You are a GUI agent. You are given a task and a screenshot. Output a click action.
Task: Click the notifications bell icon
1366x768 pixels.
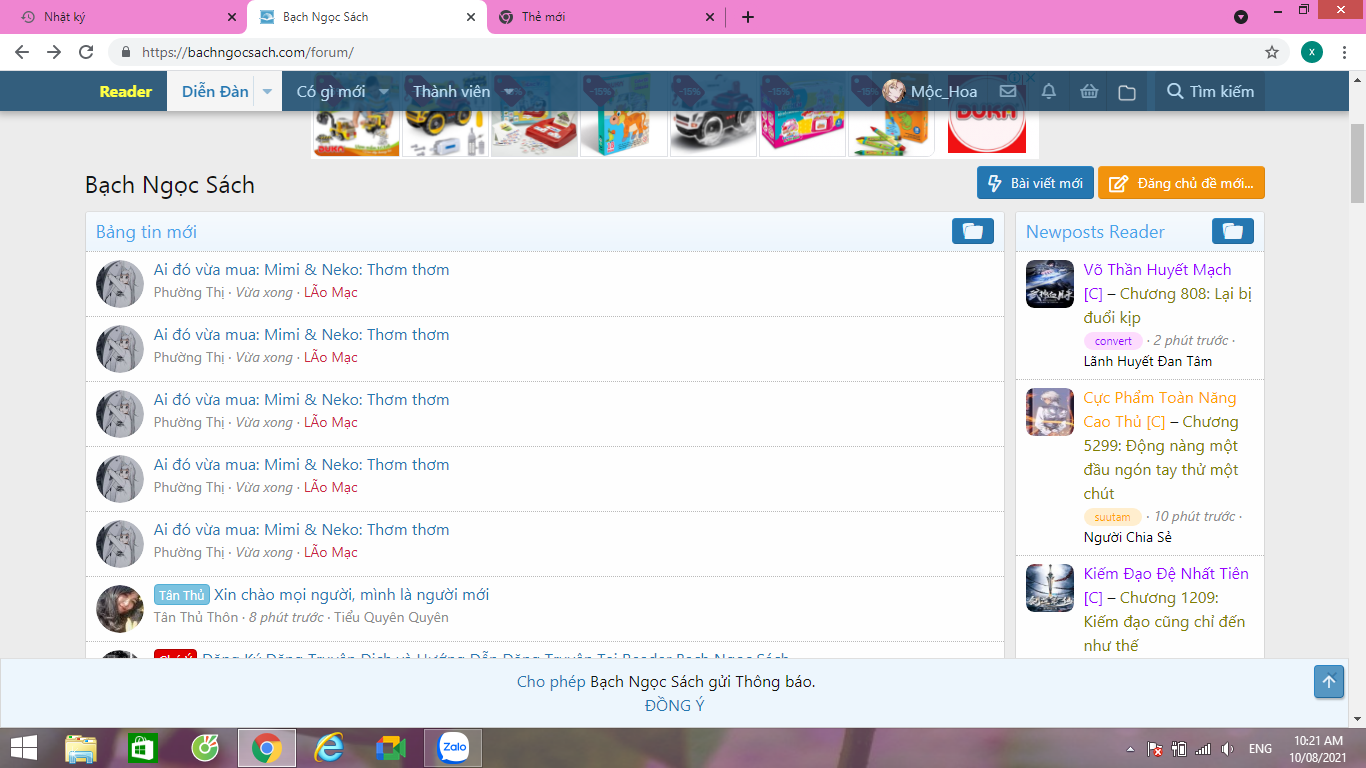pyautogui.click(x=1049, y=92)
